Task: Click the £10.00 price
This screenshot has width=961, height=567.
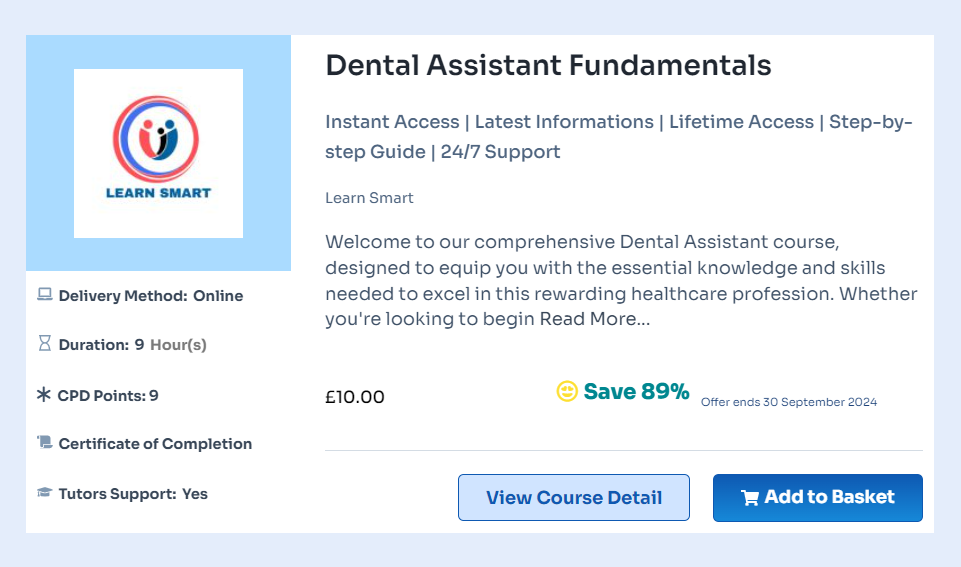Action: pyautogui.click(x=355, y=397)
